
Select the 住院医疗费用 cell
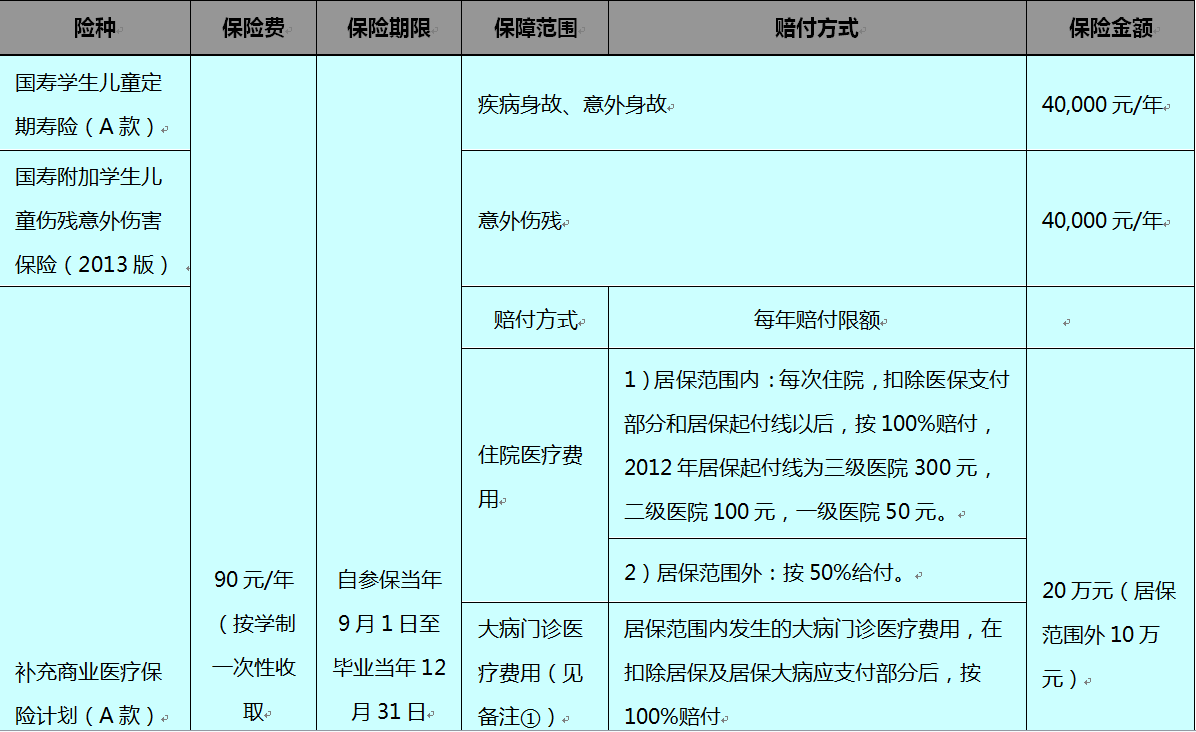tap(535, 477)
